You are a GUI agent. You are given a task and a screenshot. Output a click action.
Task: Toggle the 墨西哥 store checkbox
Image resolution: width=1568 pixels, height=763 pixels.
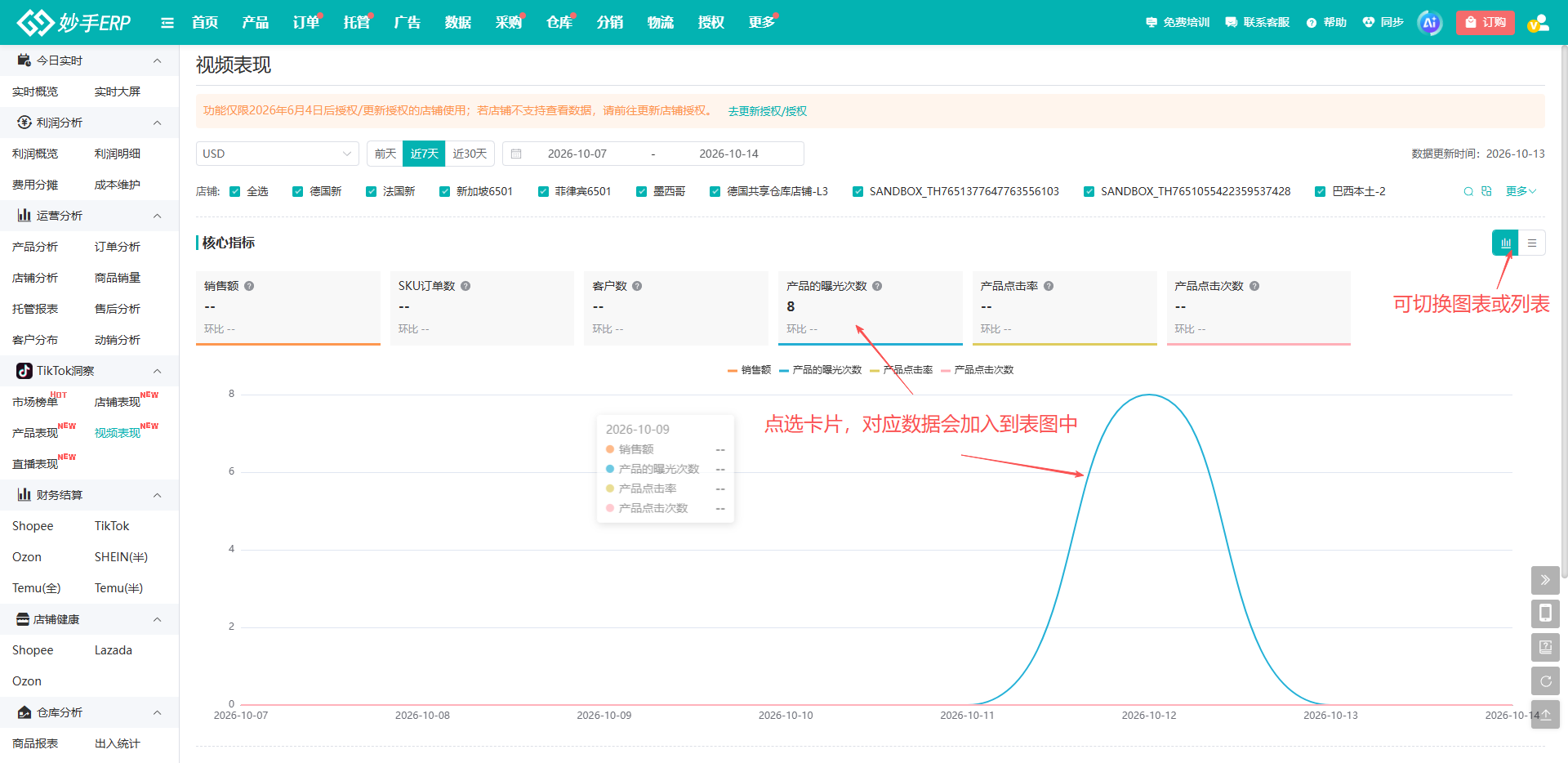642,191
